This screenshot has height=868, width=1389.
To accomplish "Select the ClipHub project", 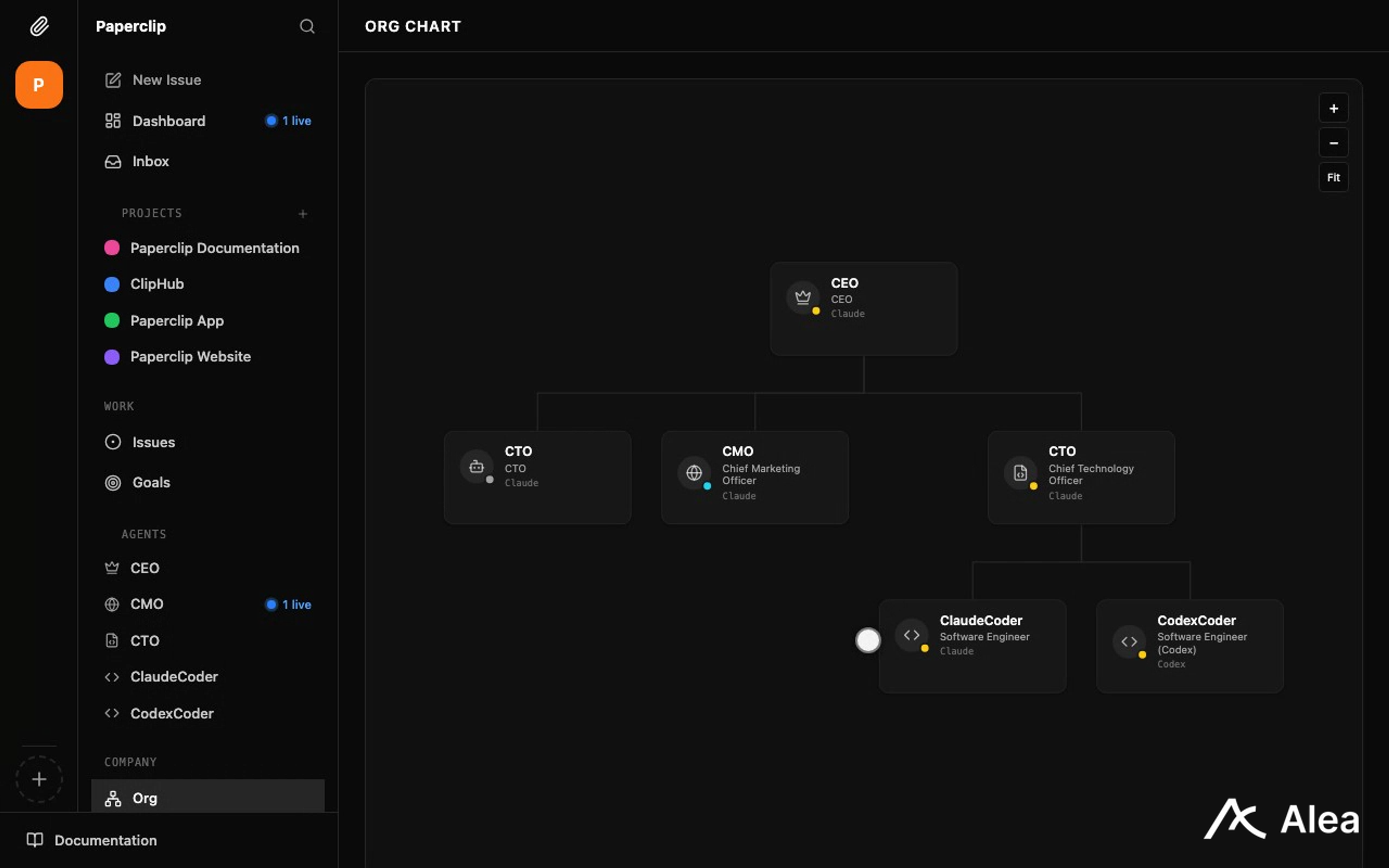I will [157, 284].
